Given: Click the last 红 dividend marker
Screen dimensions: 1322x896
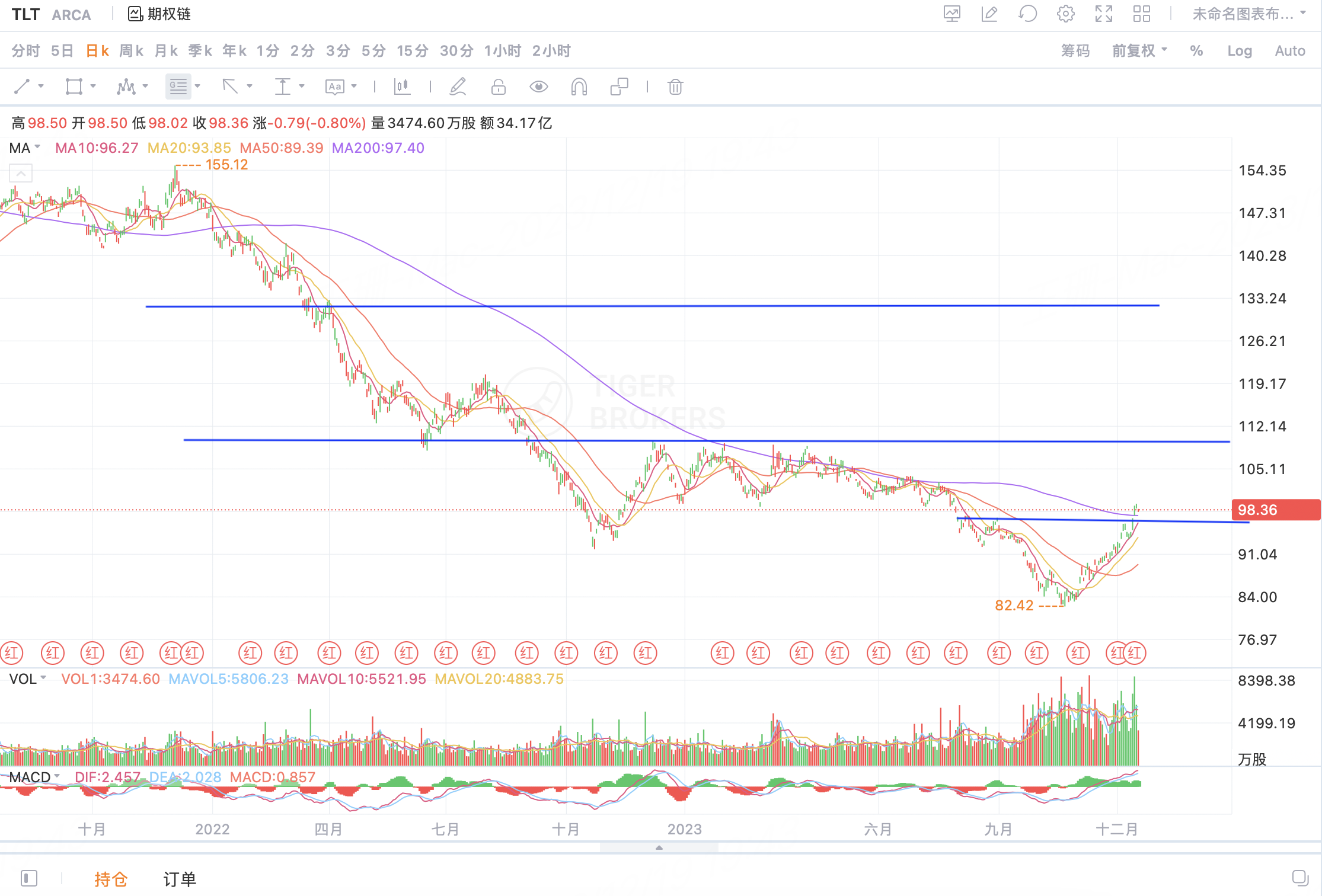Looking at the screenshot, I should click(1134, 654).
